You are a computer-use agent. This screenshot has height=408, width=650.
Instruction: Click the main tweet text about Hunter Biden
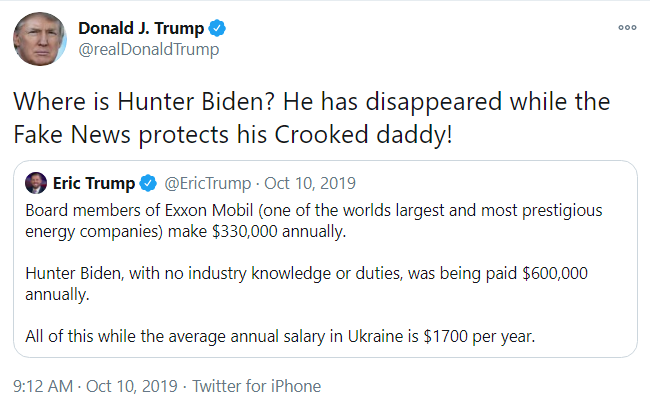click(312, 118)
